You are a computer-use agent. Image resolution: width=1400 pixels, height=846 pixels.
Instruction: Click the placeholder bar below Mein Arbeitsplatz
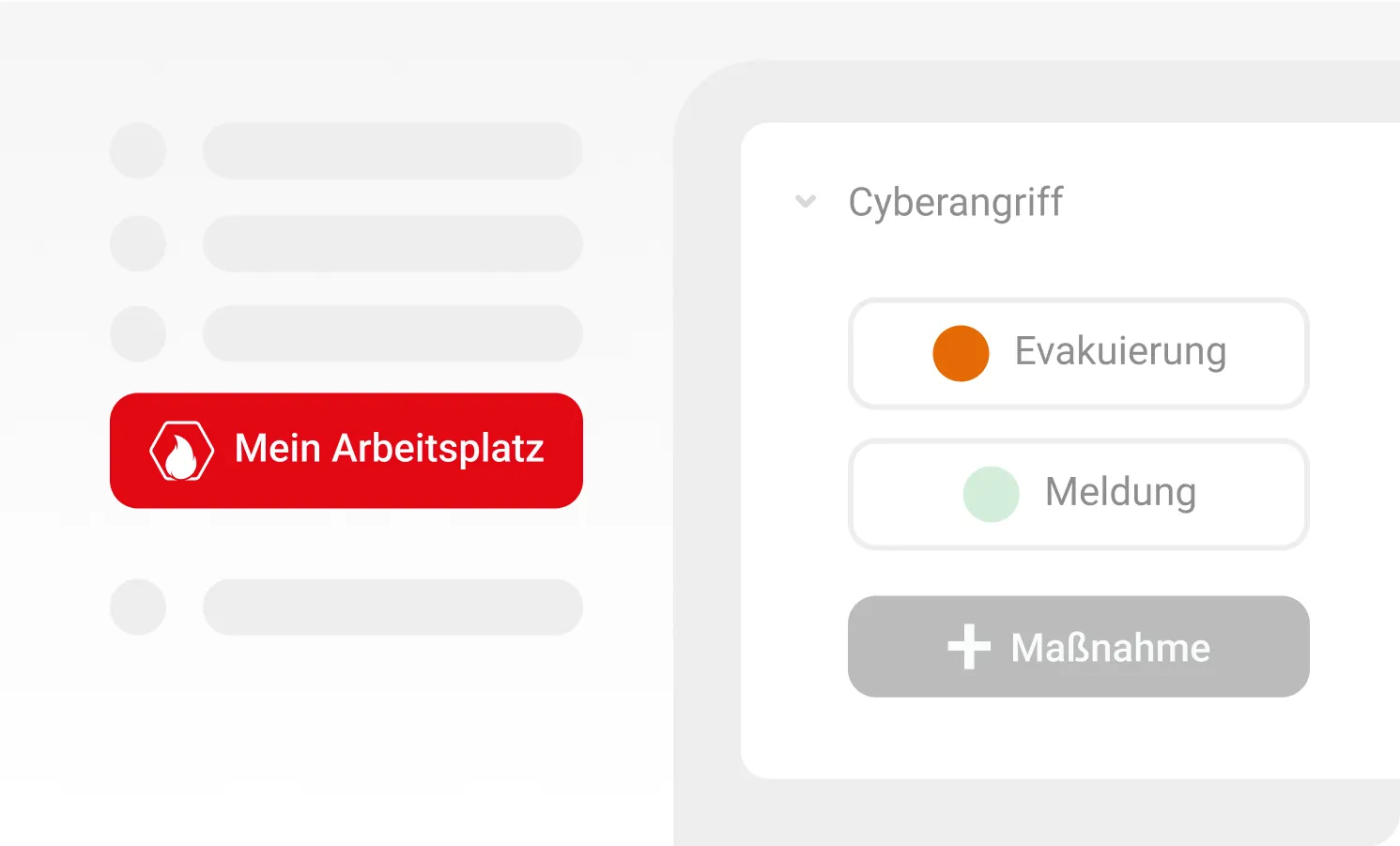(392, 607)
